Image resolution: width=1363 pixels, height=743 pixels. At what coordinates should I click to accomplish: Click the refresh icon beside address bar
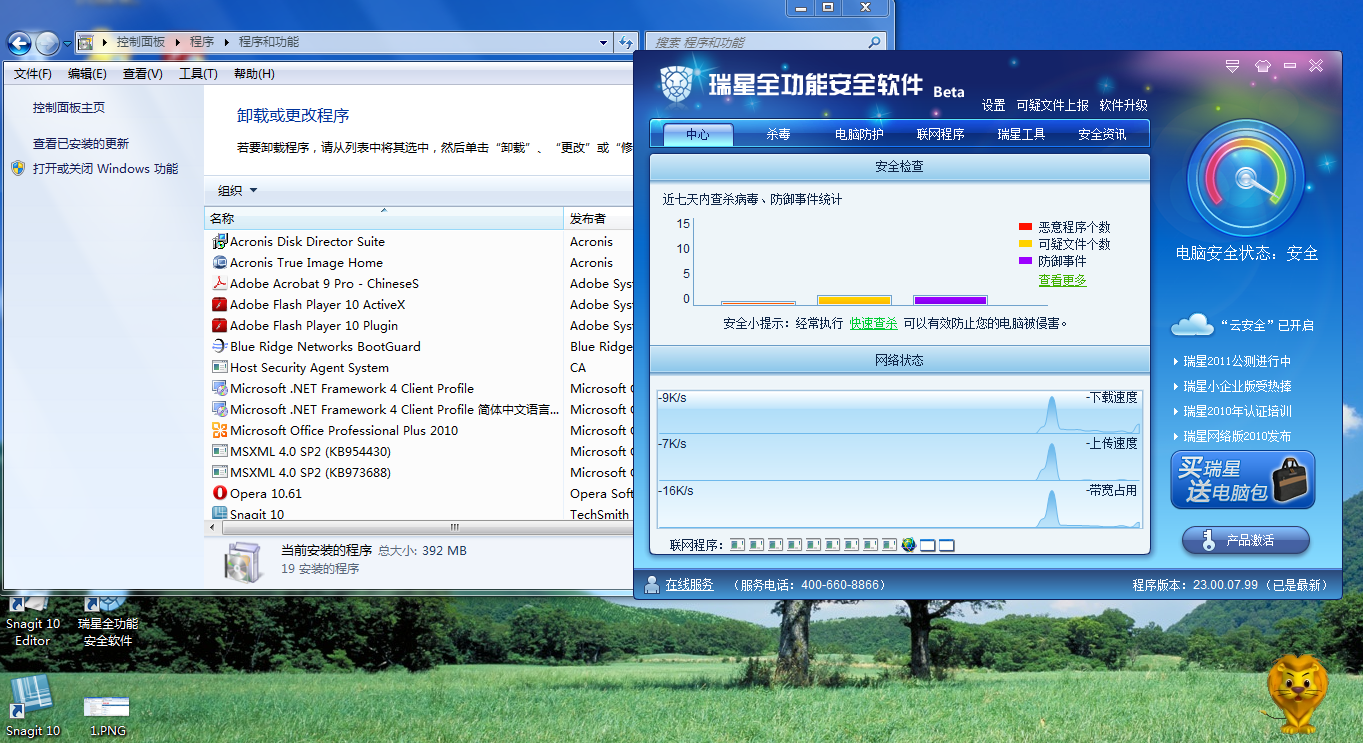pos(627,43)
